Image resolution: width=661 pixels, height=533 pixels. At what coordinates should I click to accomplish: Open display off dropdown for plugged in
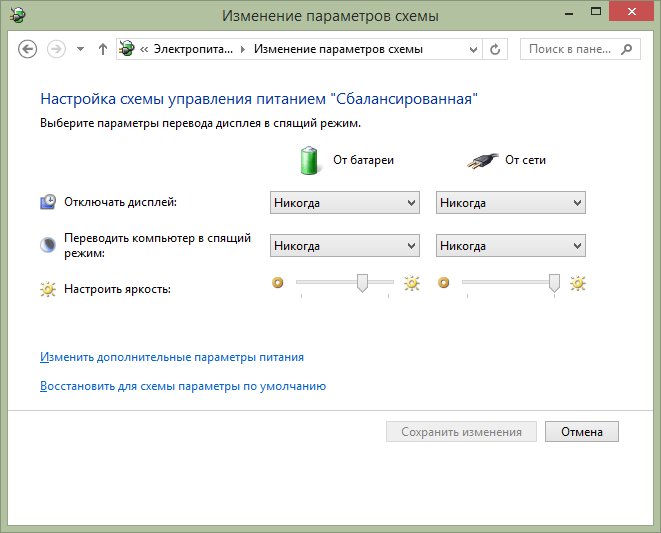(510, 203)
